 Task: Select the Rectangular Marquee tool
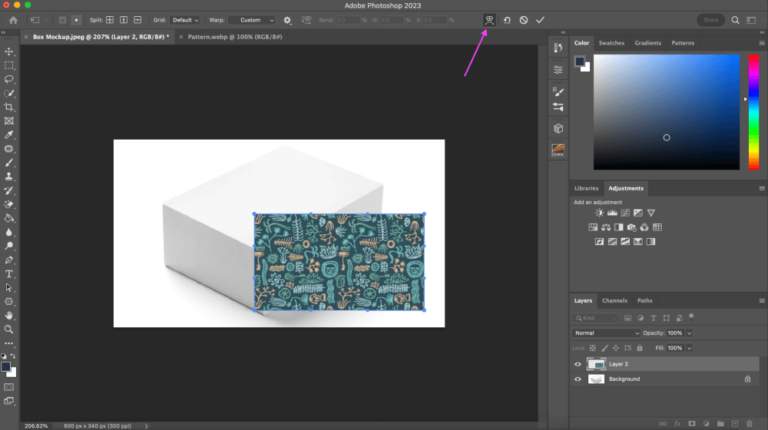(x=9, y=65)
